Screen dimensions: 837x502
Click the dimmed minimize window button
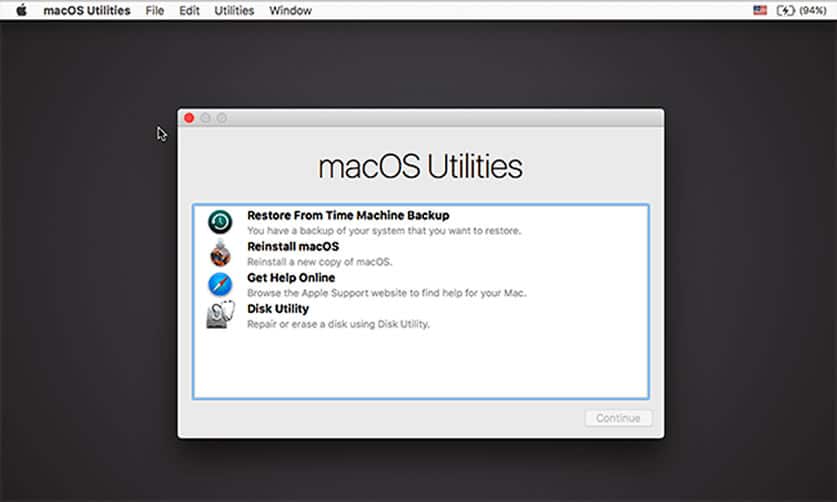[206, 117]
